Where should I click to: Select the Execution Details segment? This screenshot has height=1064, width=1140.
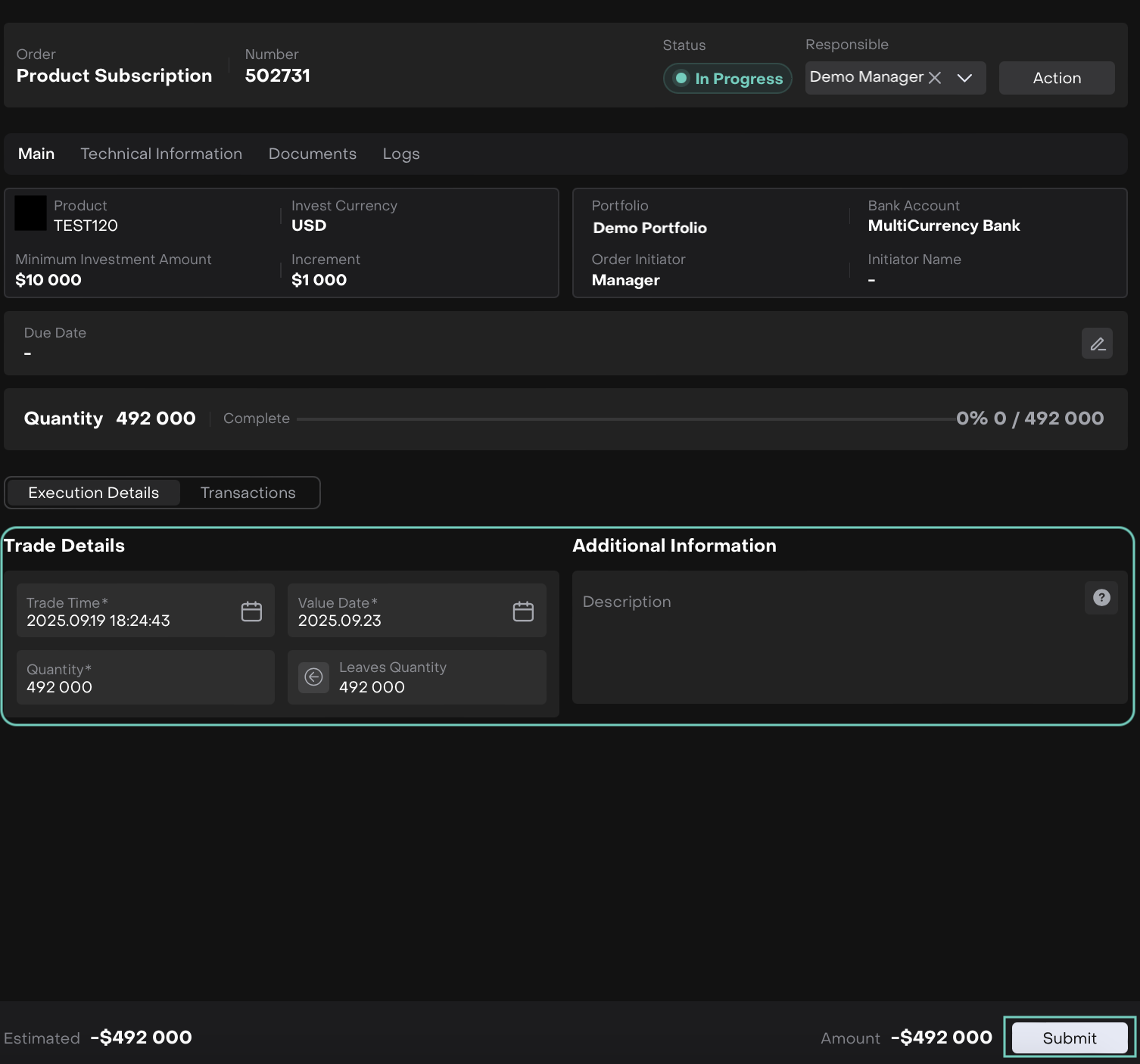point(94,493)
